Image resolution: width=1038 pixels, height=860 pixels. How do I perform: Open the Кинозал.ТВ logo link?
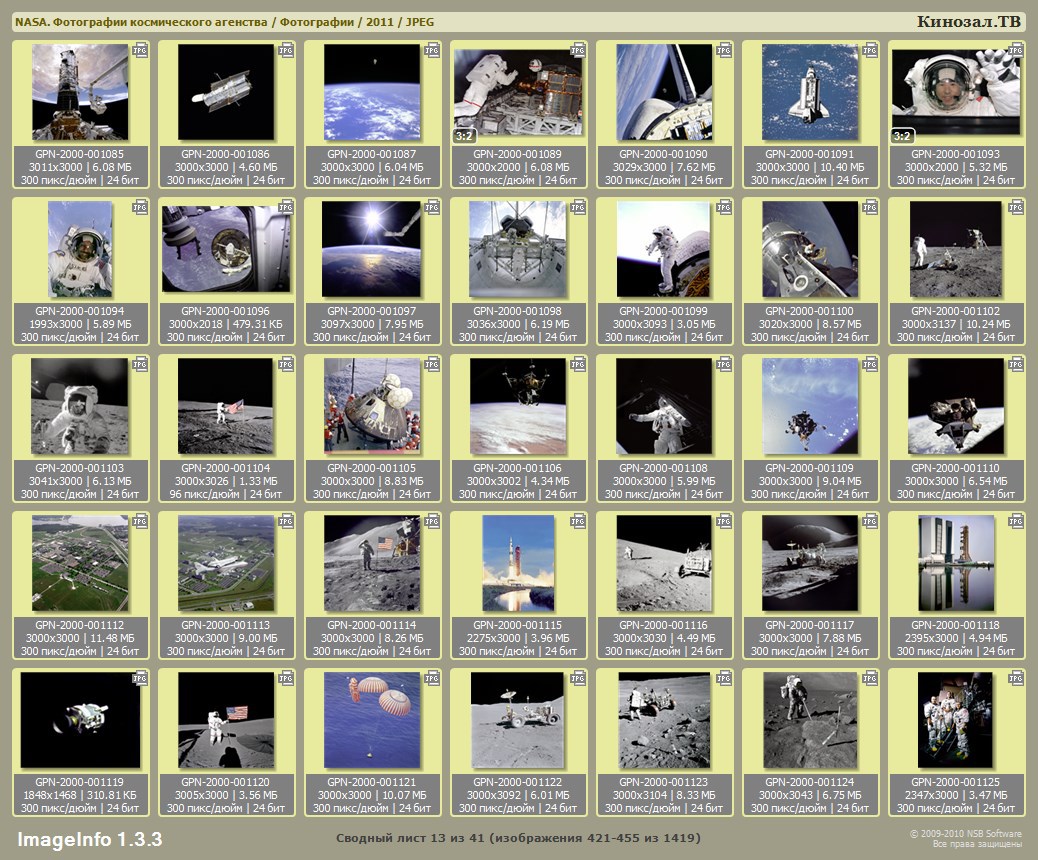pos(969,22)
